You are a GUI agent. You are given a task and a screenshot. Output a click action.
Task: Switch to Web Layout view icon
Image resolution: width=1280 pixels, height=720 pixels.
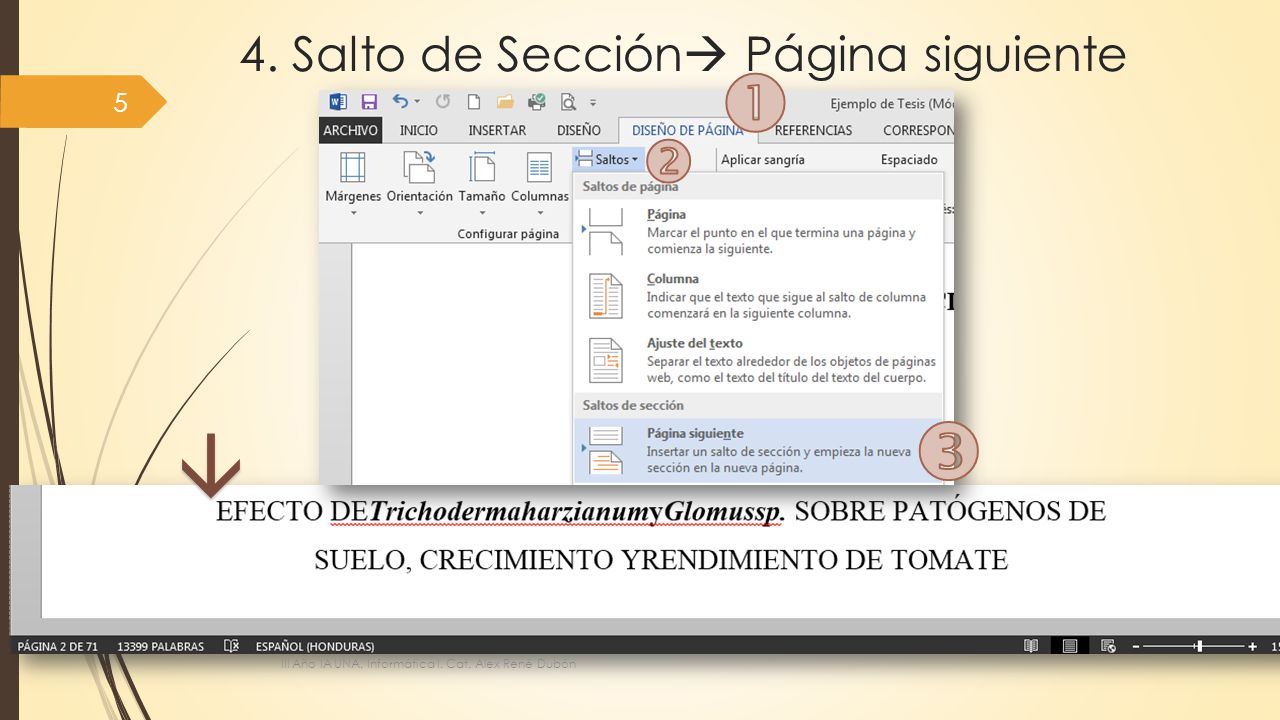point(1108,647)
